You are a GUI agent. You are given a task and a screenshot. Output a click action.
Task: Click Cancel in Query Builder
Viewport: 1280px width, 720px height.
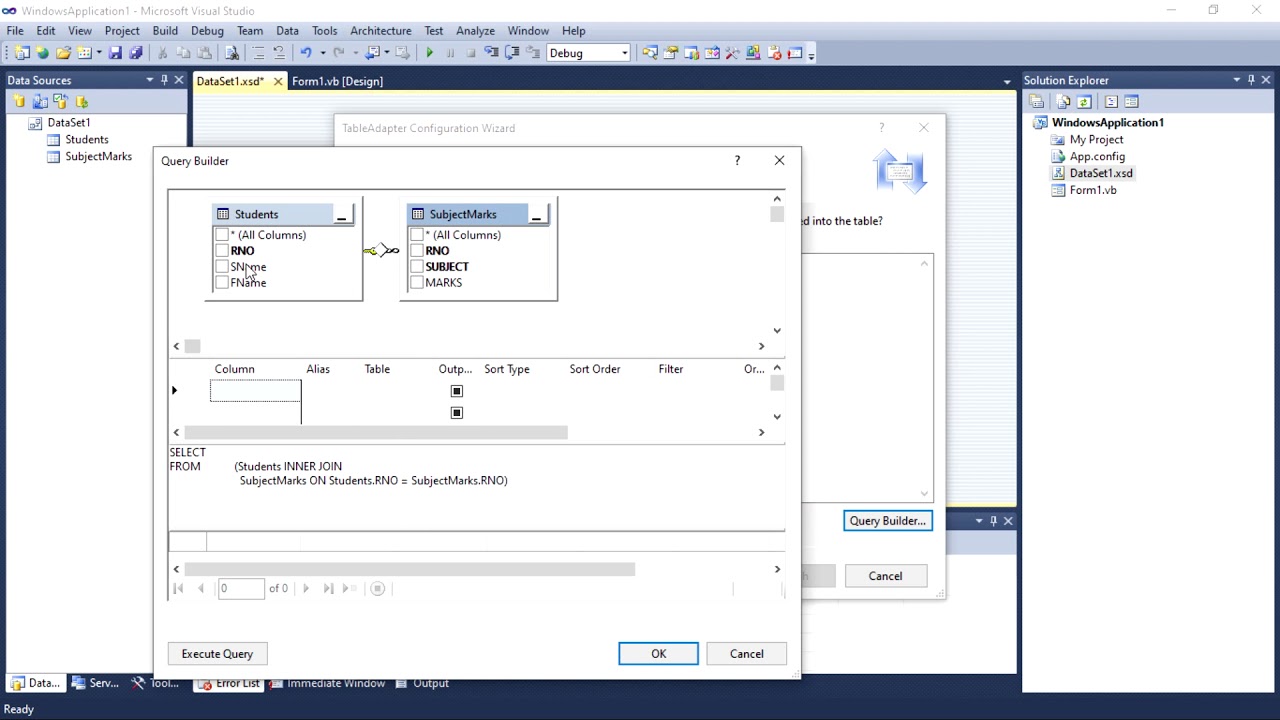(746, 654)
